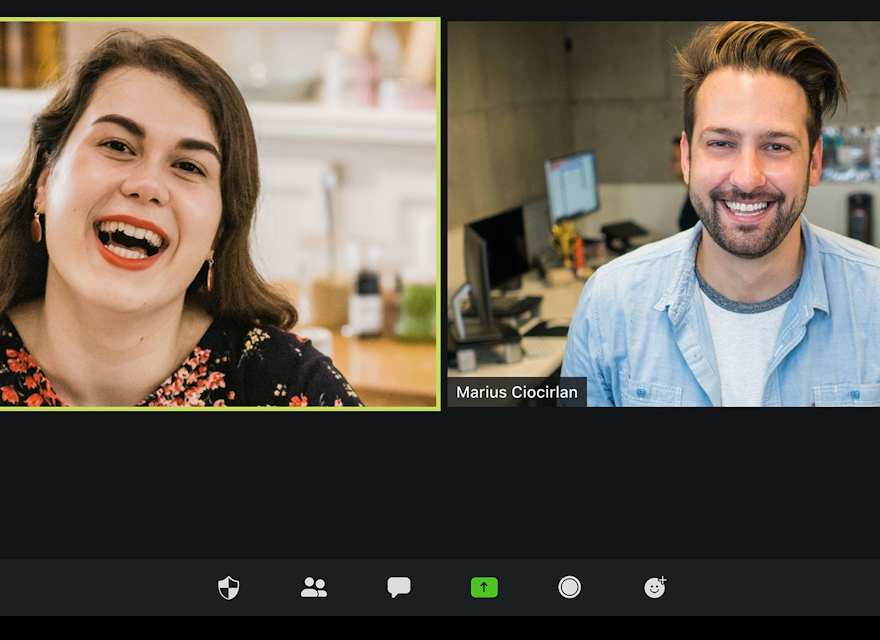Open the Chat speech bubble
880x640 pixels.
coord(399,587)
